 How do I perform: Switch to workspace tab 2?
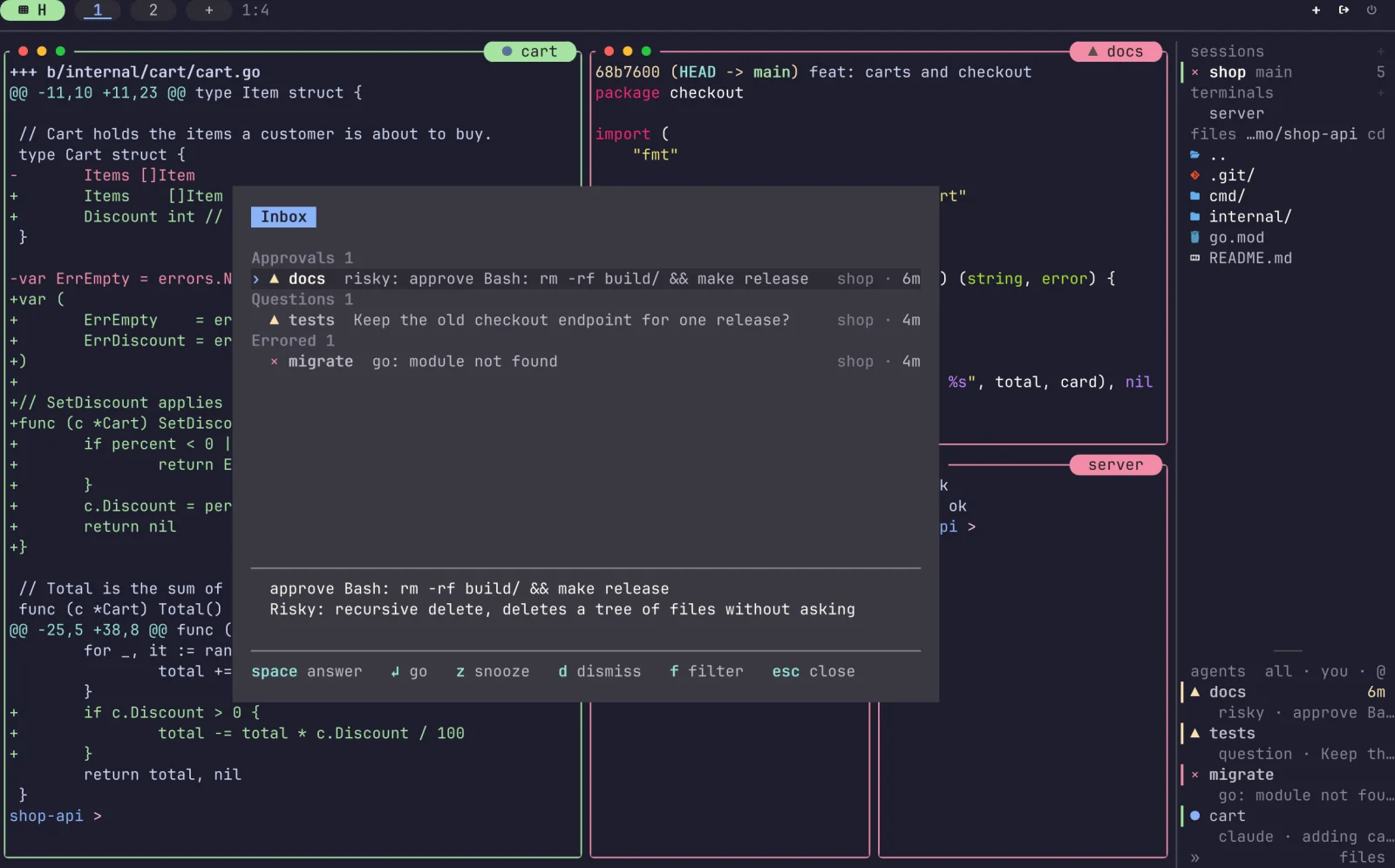tap(153, 10)
